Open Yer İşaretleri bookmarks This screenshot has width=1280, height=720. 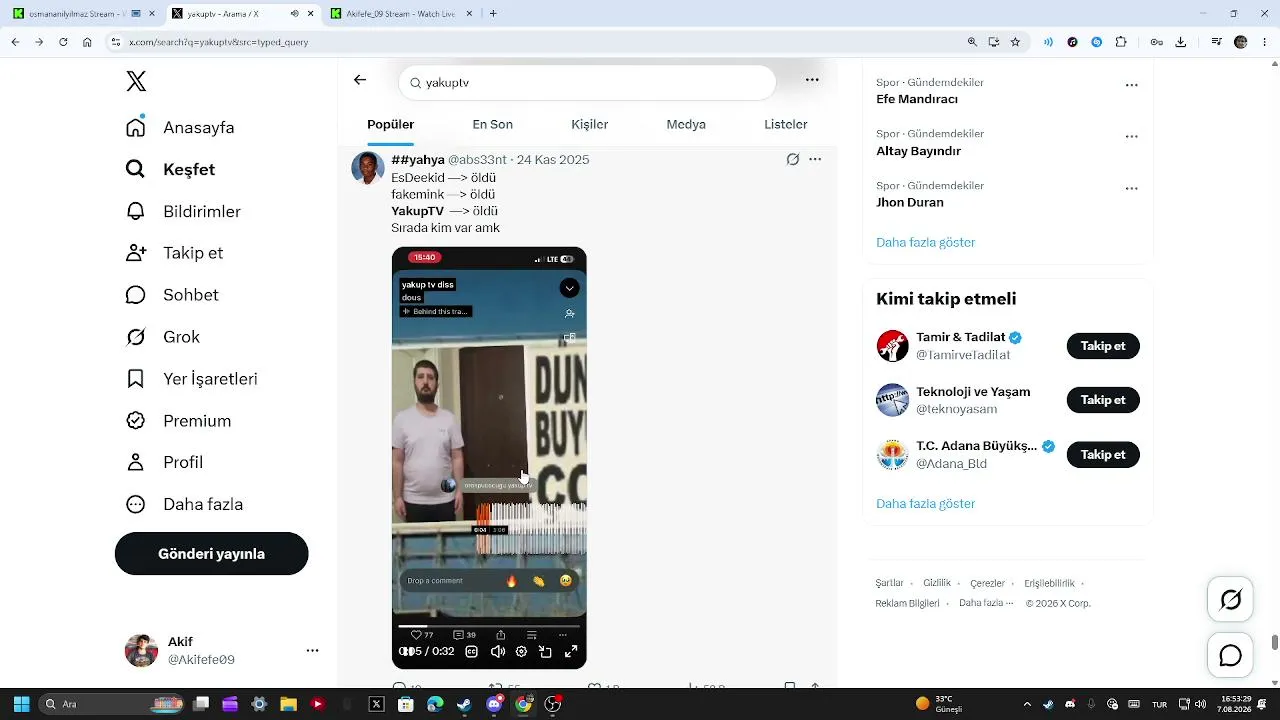click(x=191, y=379)
